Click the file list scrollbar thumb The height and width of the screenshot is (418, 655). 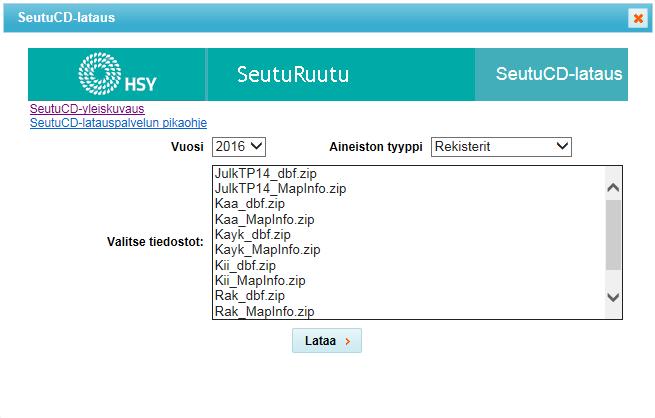pyautogui.click(x=613, y=235)
